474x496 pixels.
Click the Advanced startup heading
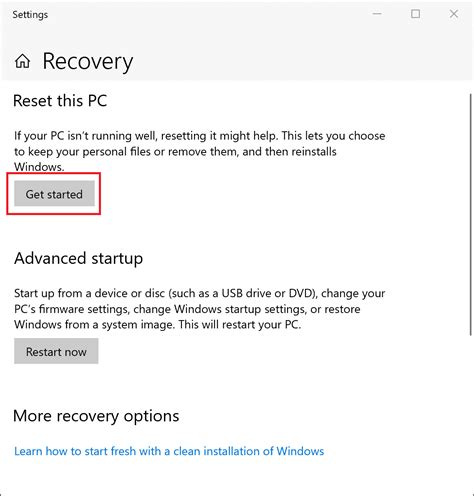[79, 259]
